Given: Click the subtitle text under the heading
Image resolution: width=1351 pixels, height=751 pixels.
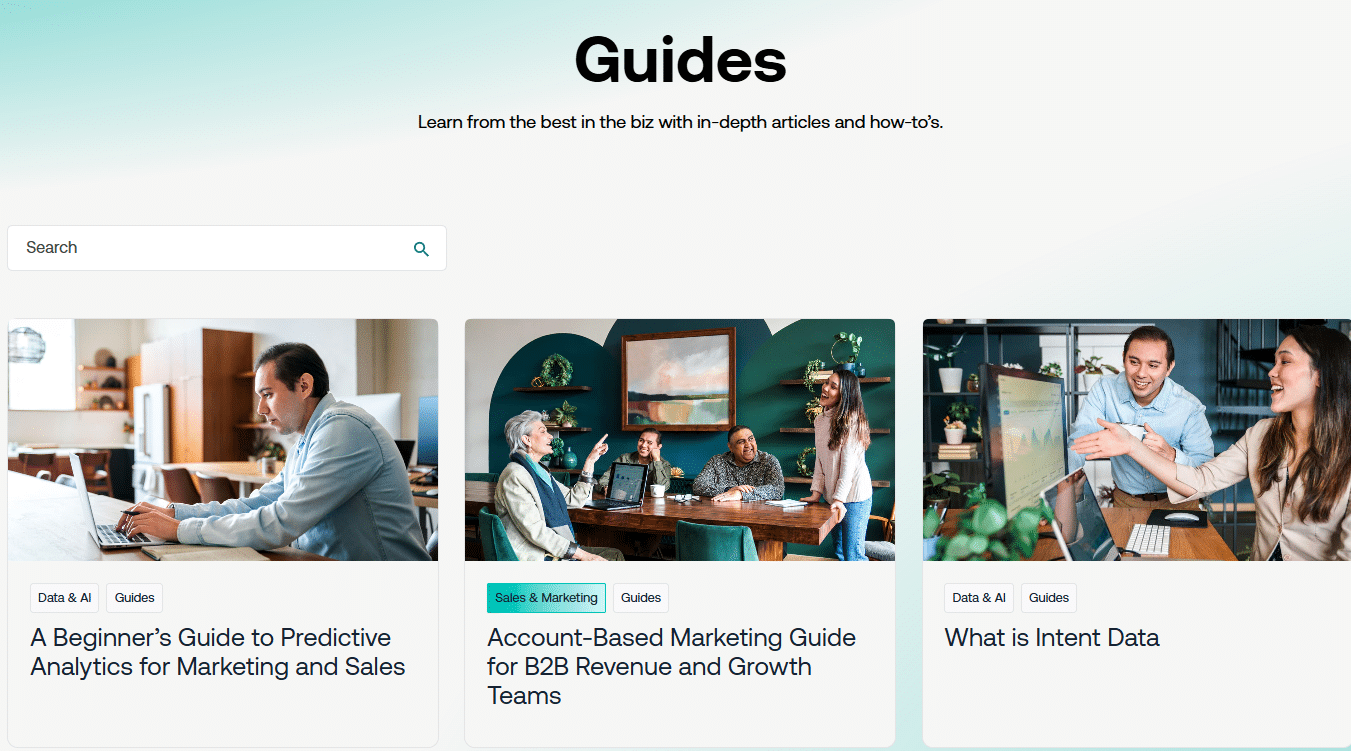Looking at the screenshot, I should tap(679, 121).
